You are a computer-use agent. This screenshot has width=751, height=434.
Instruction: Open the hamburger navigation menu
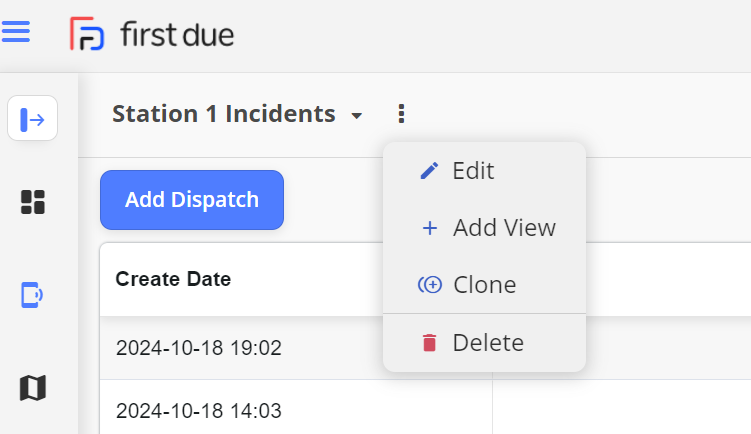15,32
